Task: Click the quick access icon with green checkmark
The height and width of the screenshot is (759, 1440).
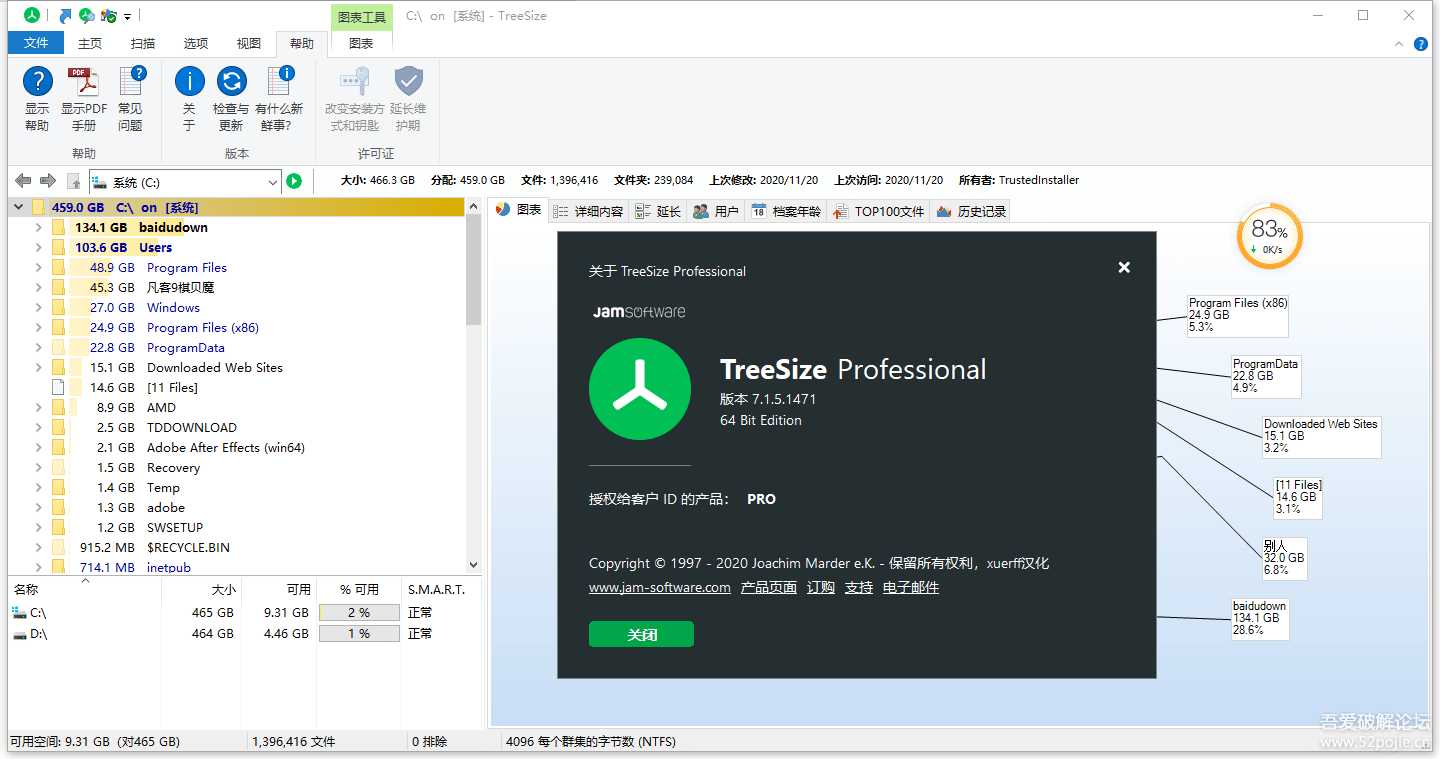Action: coord(109,16)
